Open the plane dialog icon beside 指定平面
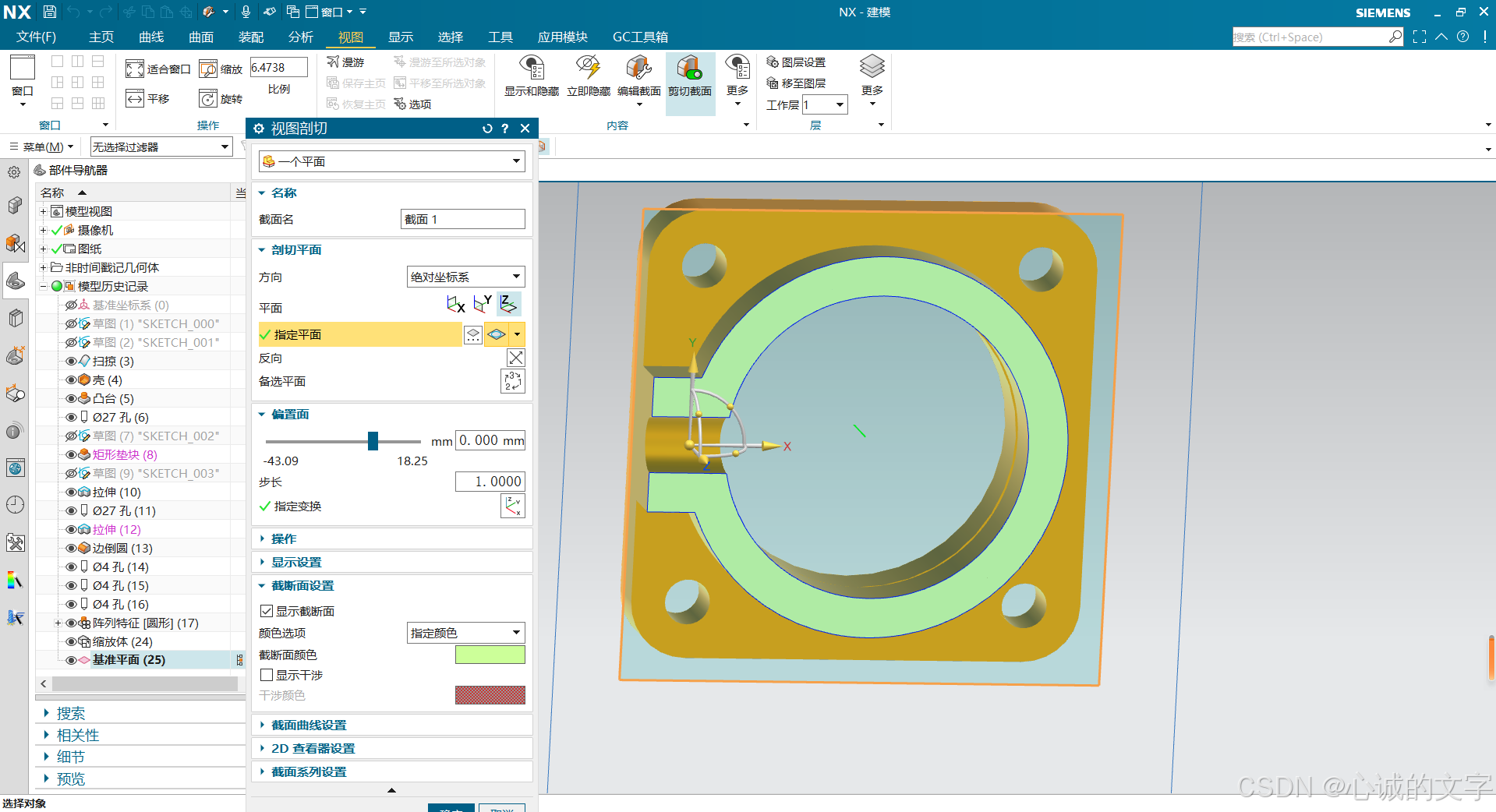1496x812 pixels. [x=473, y=334]
